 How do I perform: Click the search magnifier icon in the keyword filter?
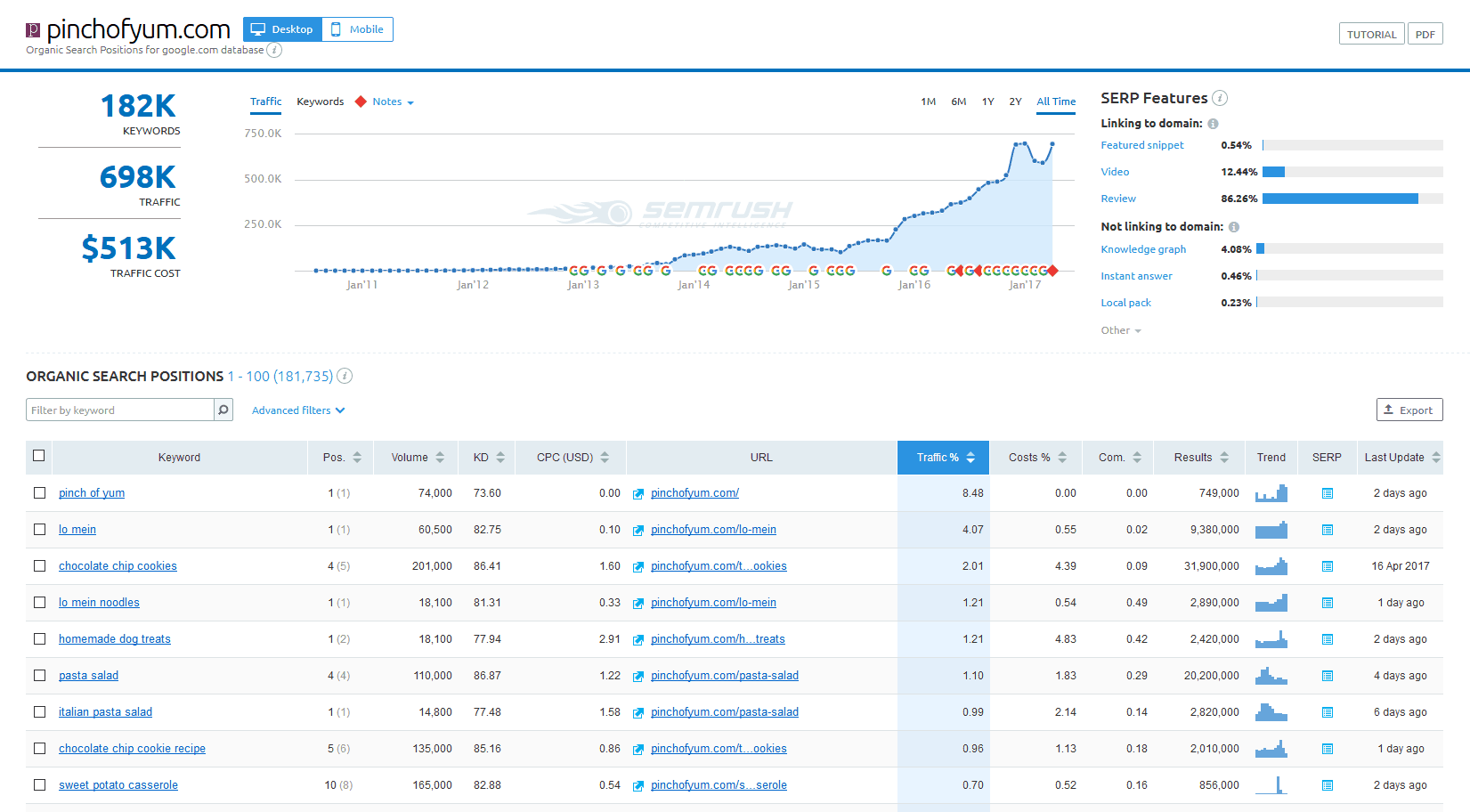[223, 410]
